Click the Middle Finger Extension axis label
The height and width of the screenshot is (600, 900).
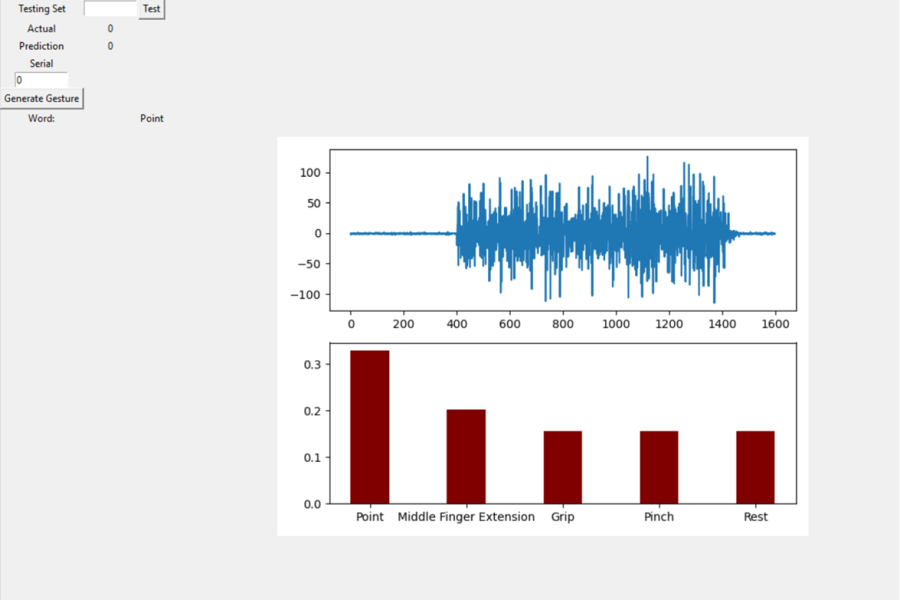(466, 517)
